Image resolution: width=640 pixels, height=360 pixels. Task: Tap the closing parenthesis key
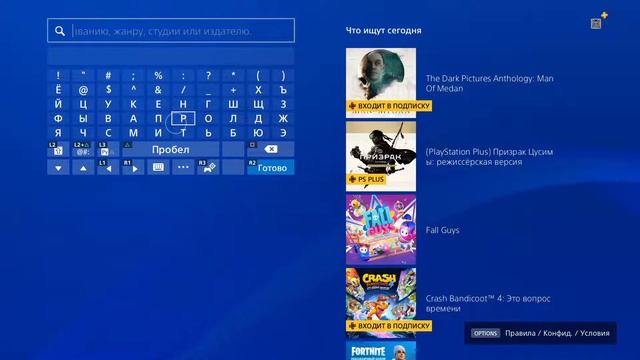pyautogui.click(x=283, y=76)
